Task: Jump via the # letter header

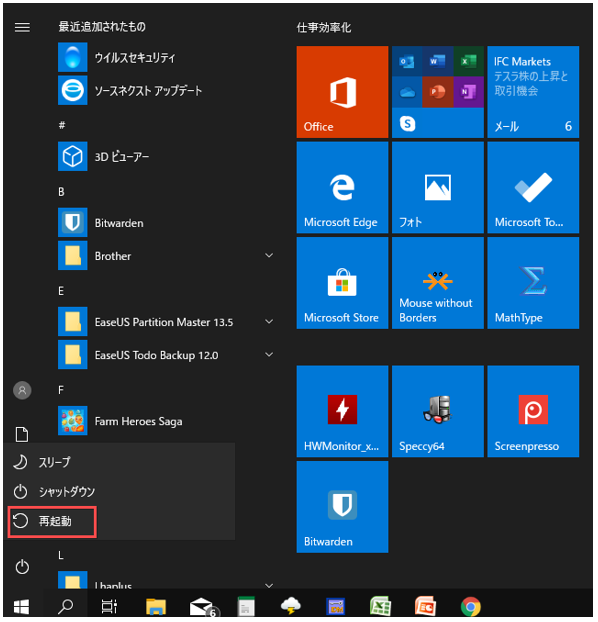Action: pyautogui.click(x=62, y=125)
